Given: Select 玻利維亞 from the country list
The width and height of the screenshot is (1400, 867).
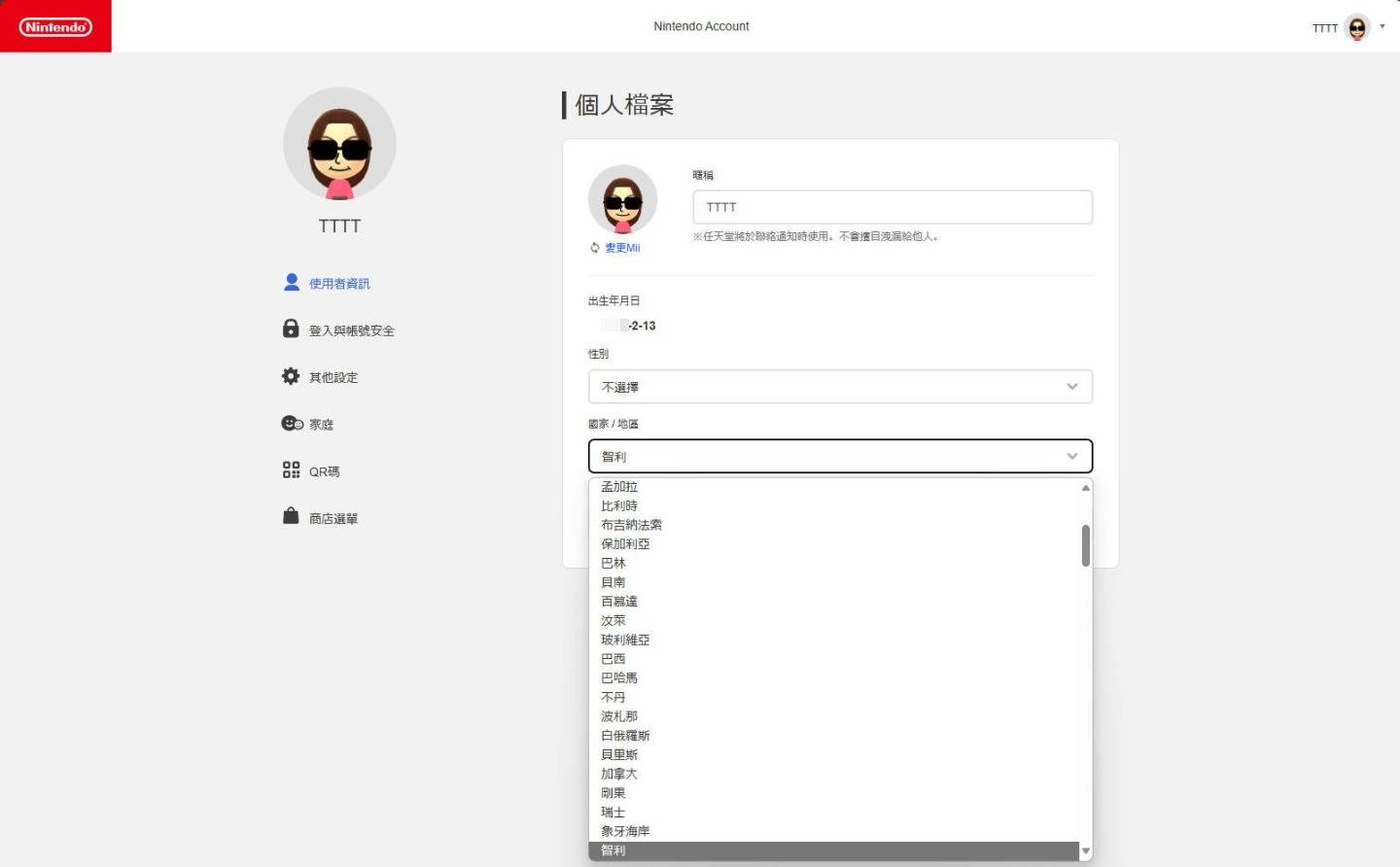Looking at the screenshot, I should point(834,640).
